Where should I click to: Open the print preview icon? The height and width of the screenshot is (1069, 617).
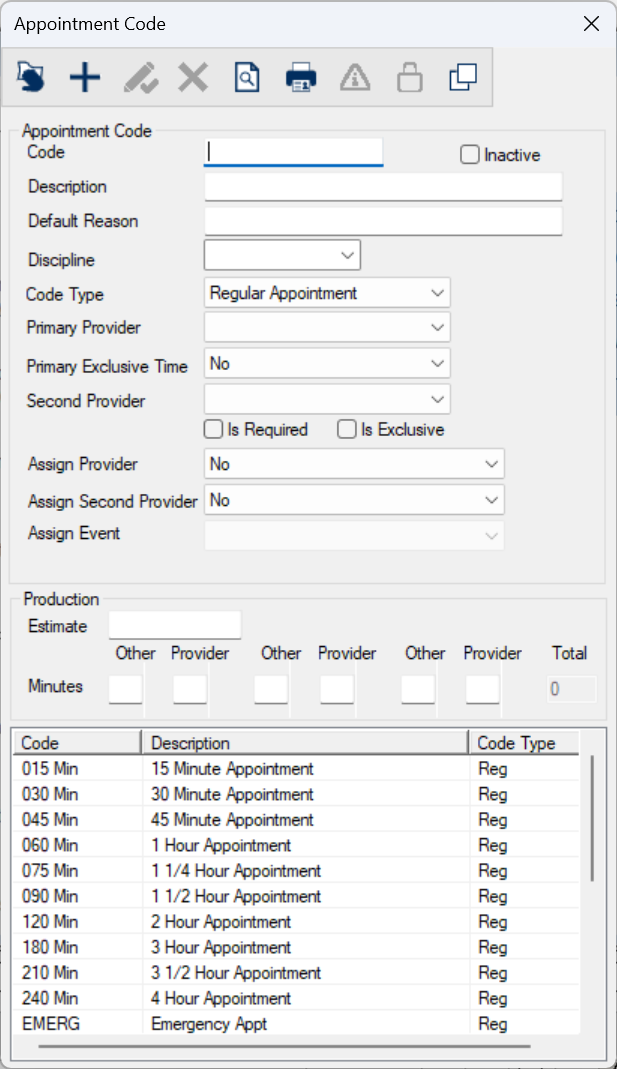pyautogui.click(x=247, y=77)
